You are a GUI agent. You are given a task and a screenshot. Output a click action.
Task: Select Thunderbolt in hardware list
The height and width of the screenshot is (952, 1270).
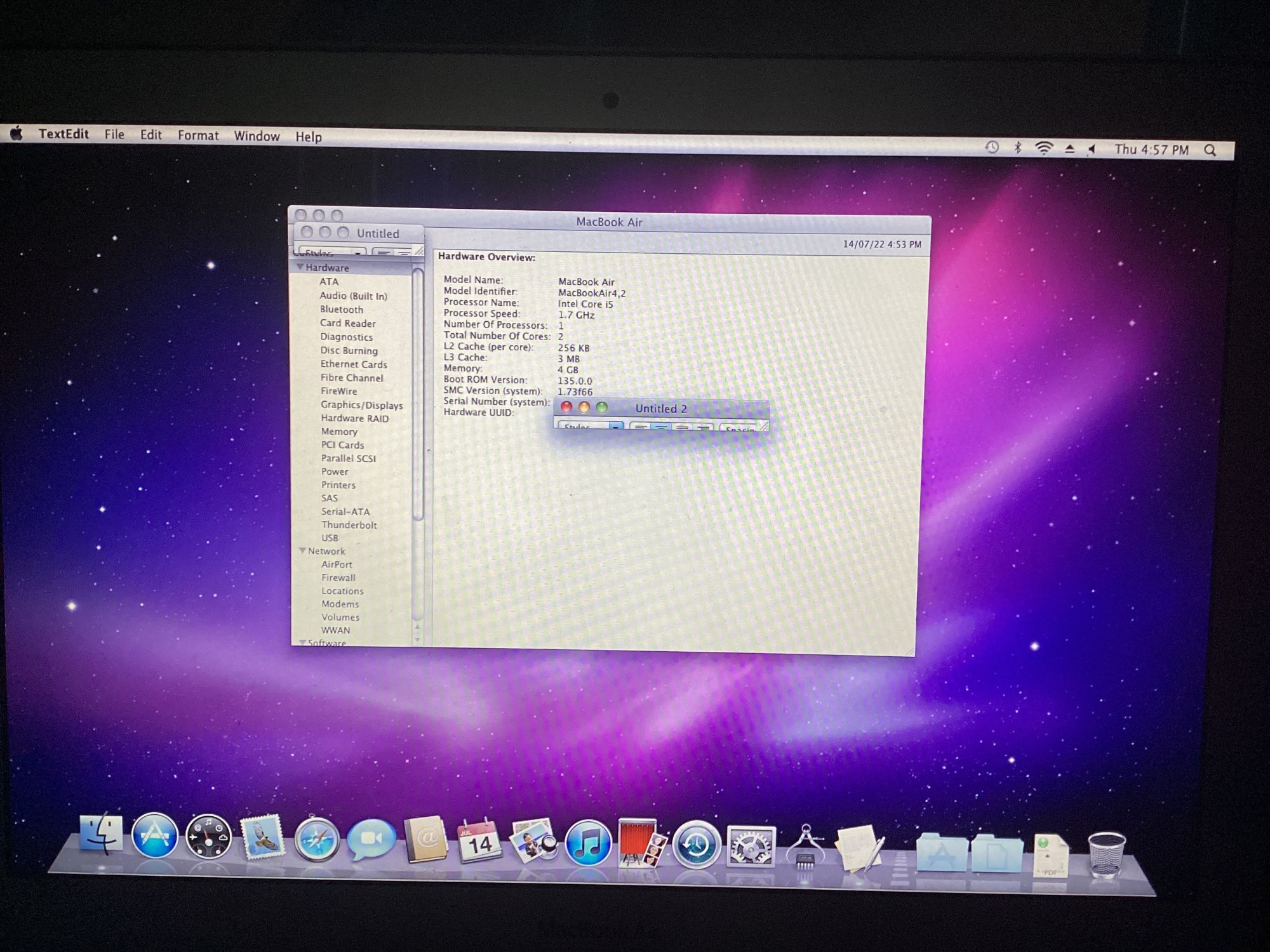tap(349, 525)
